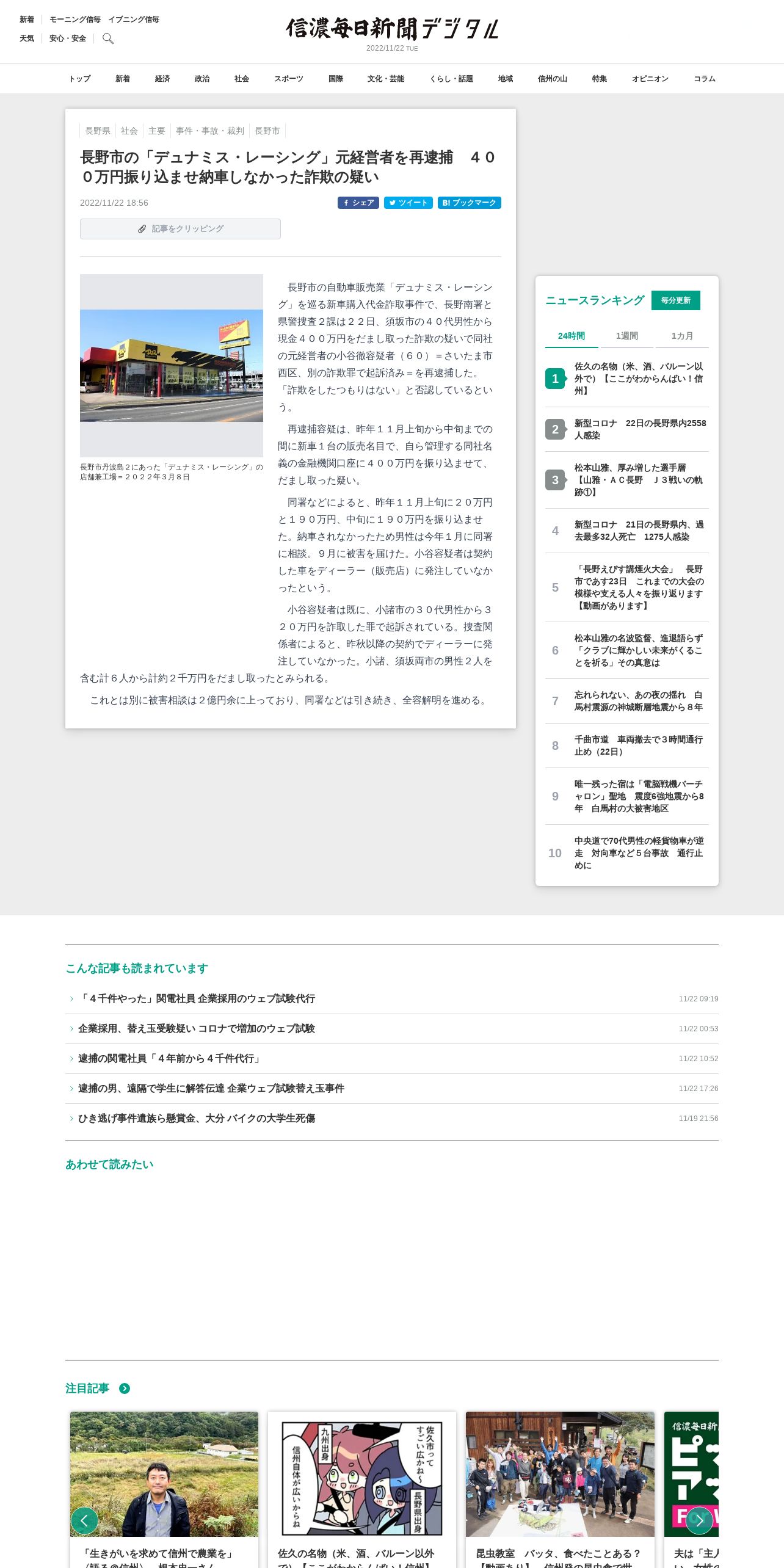Open the デュナミス・レーシング store photo
This screenshot has height=1568, width=784.
click(172, 366)
